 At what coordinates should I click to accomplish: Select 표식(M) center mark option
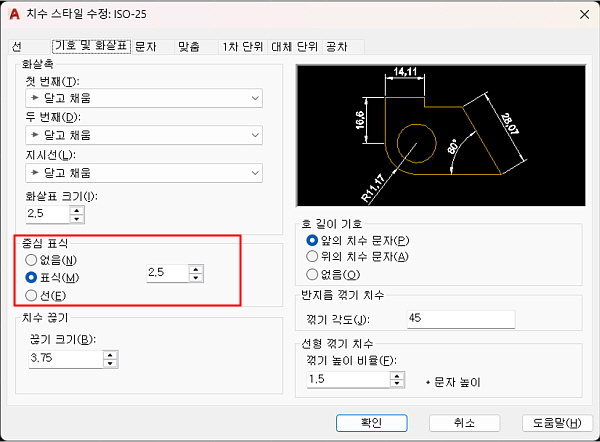point(52,277)
